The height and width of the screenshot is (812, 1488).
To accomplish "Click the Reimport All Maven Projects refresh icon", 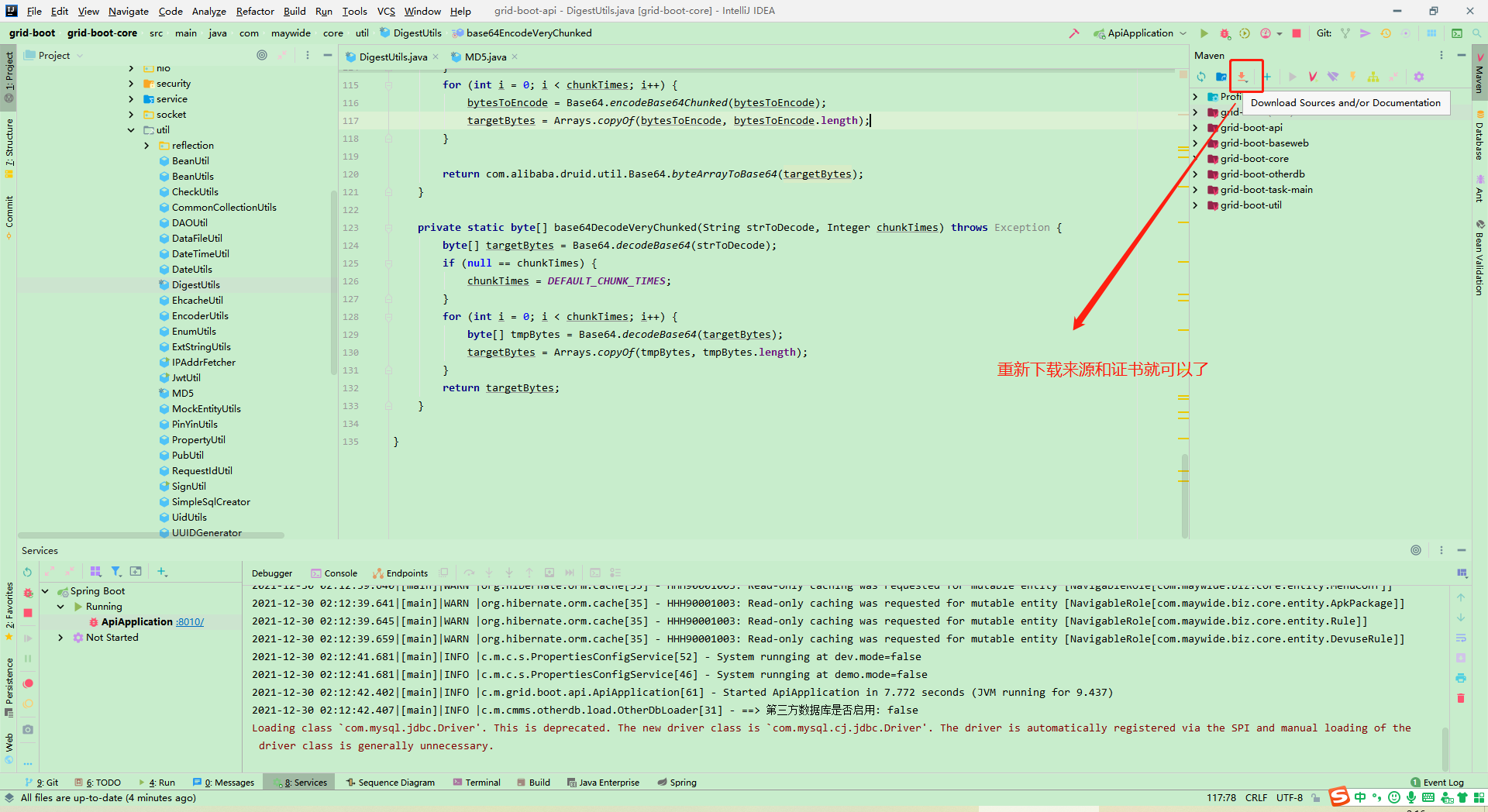I will pyautogui.click(x=1201, y=76).
